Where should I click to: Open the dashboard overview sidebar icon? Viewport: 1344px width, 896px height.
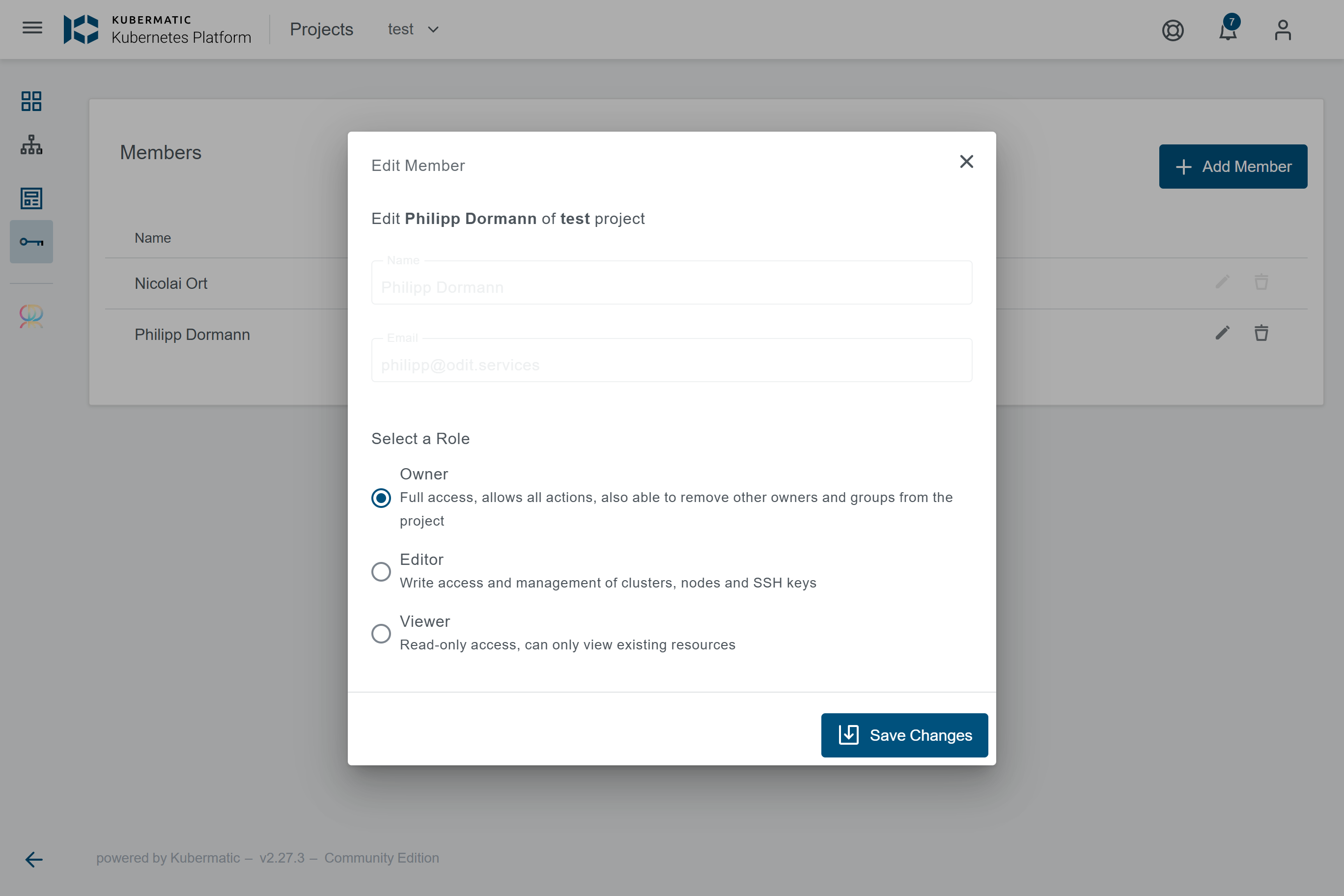tap(31, 101)
